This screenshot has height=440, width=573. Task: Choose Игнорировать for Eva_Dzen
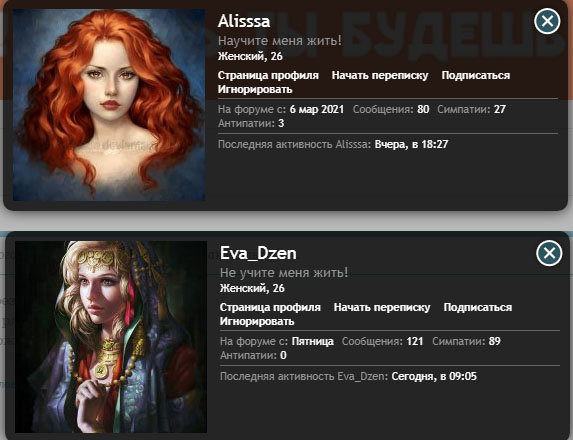[257, 321]
